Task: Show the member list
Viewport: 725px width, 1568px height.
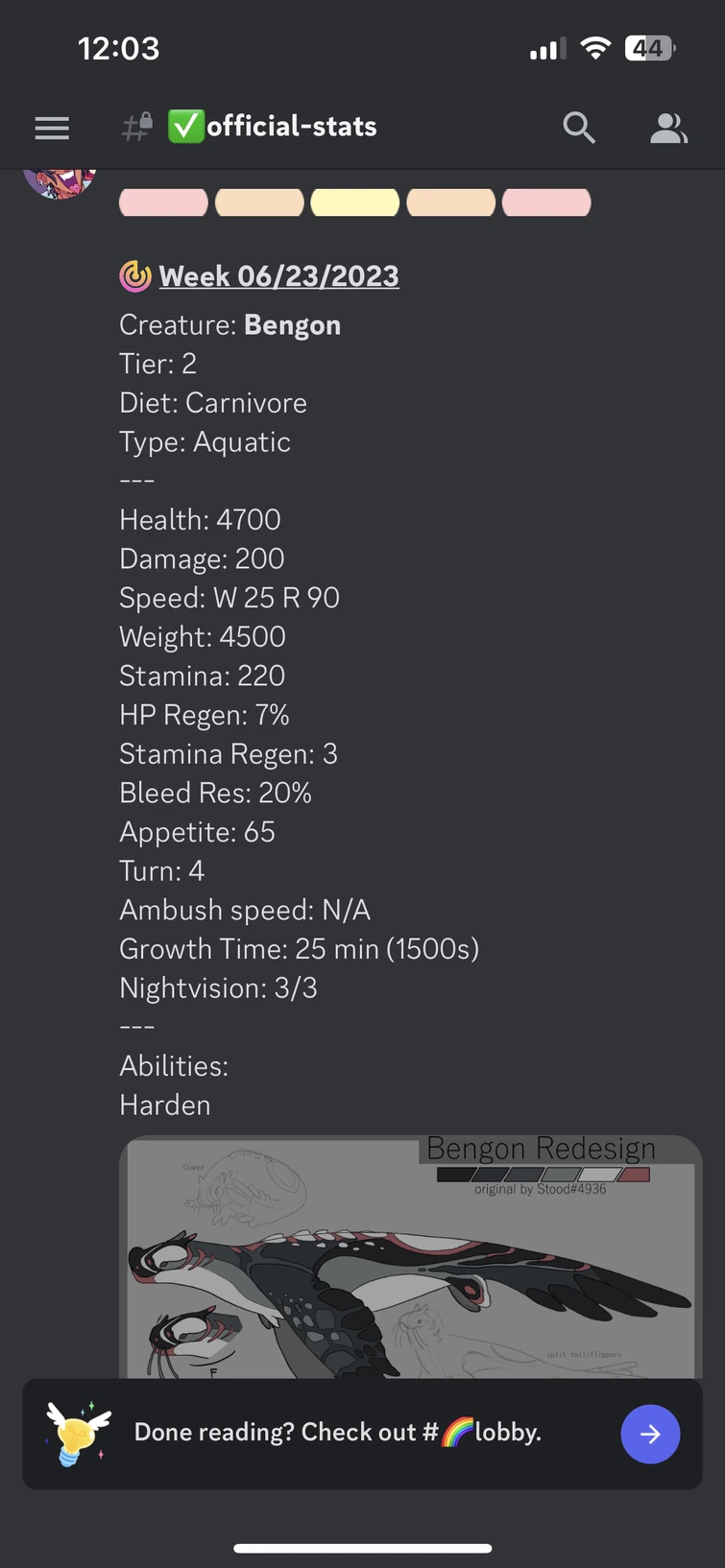Action: point(669,127)
